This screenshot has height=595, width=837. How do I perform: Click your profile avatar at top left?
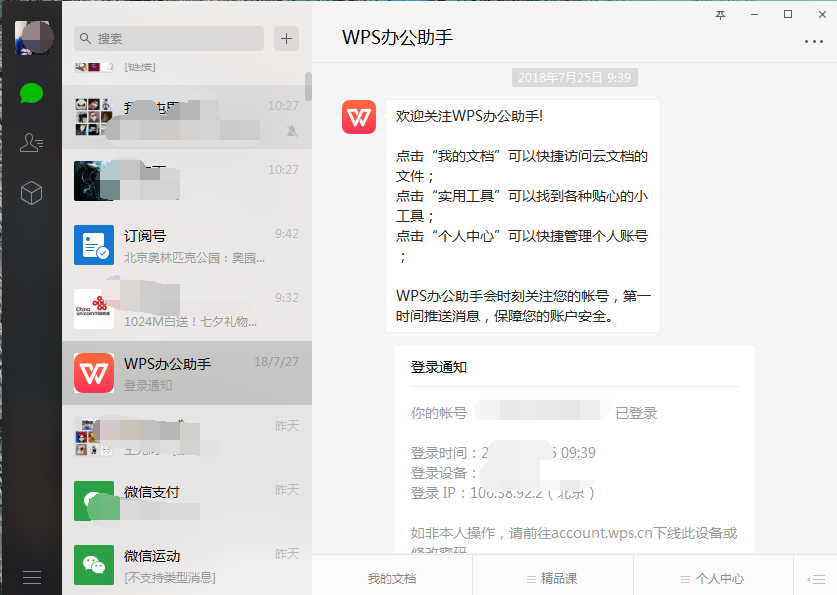[31, 37]
